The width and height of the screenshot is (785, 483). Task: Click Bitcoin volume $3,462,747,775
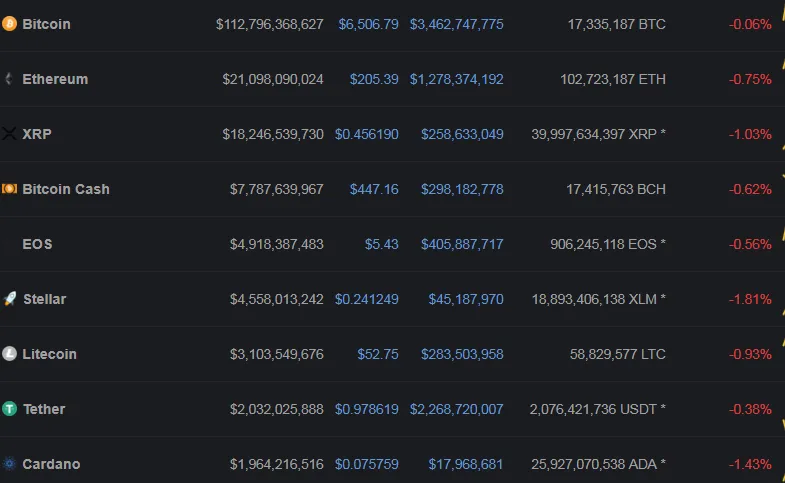pyautogui.click(x=457, y=24)
